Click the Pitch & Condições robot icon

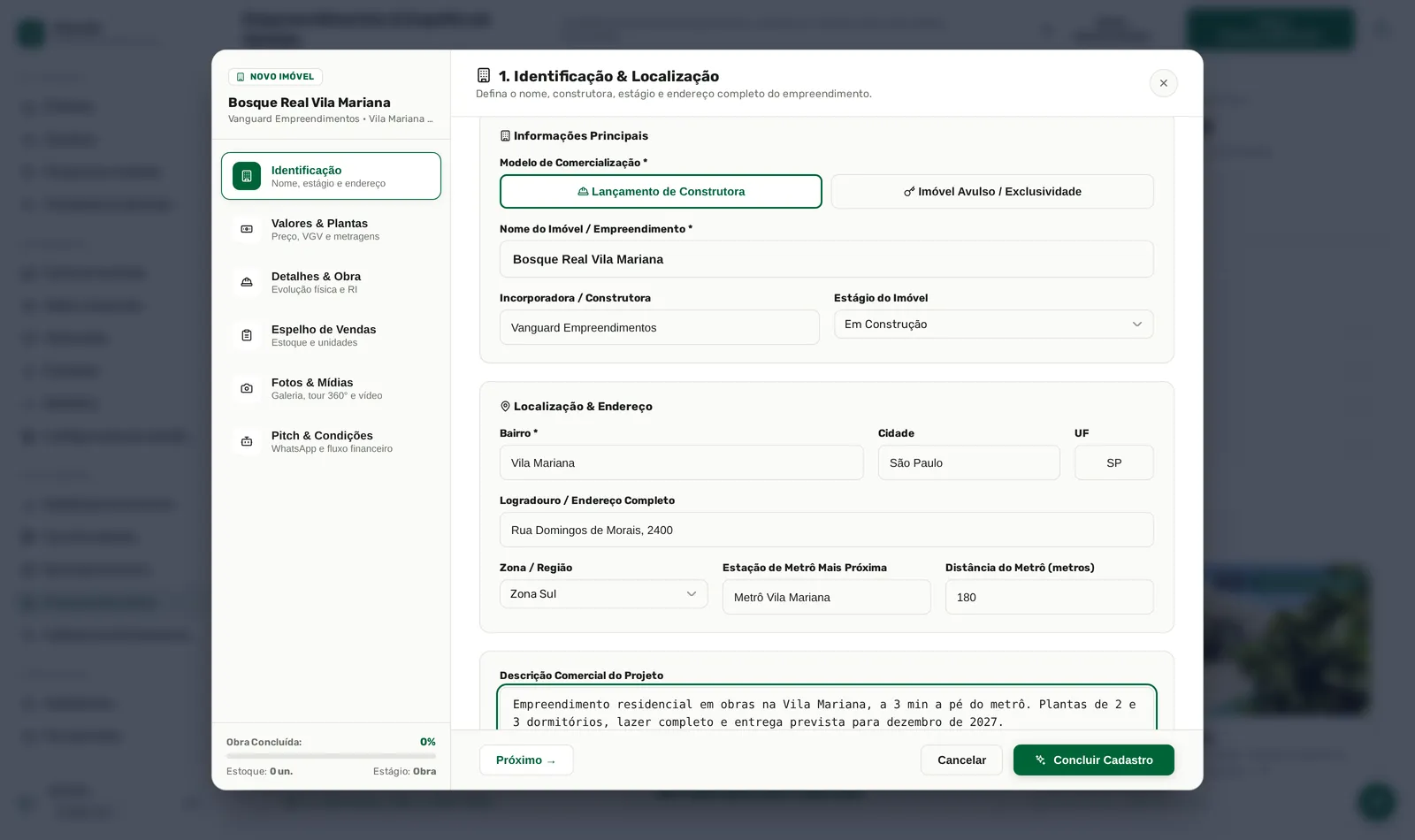pyautogui.click(x=247, y=441)
